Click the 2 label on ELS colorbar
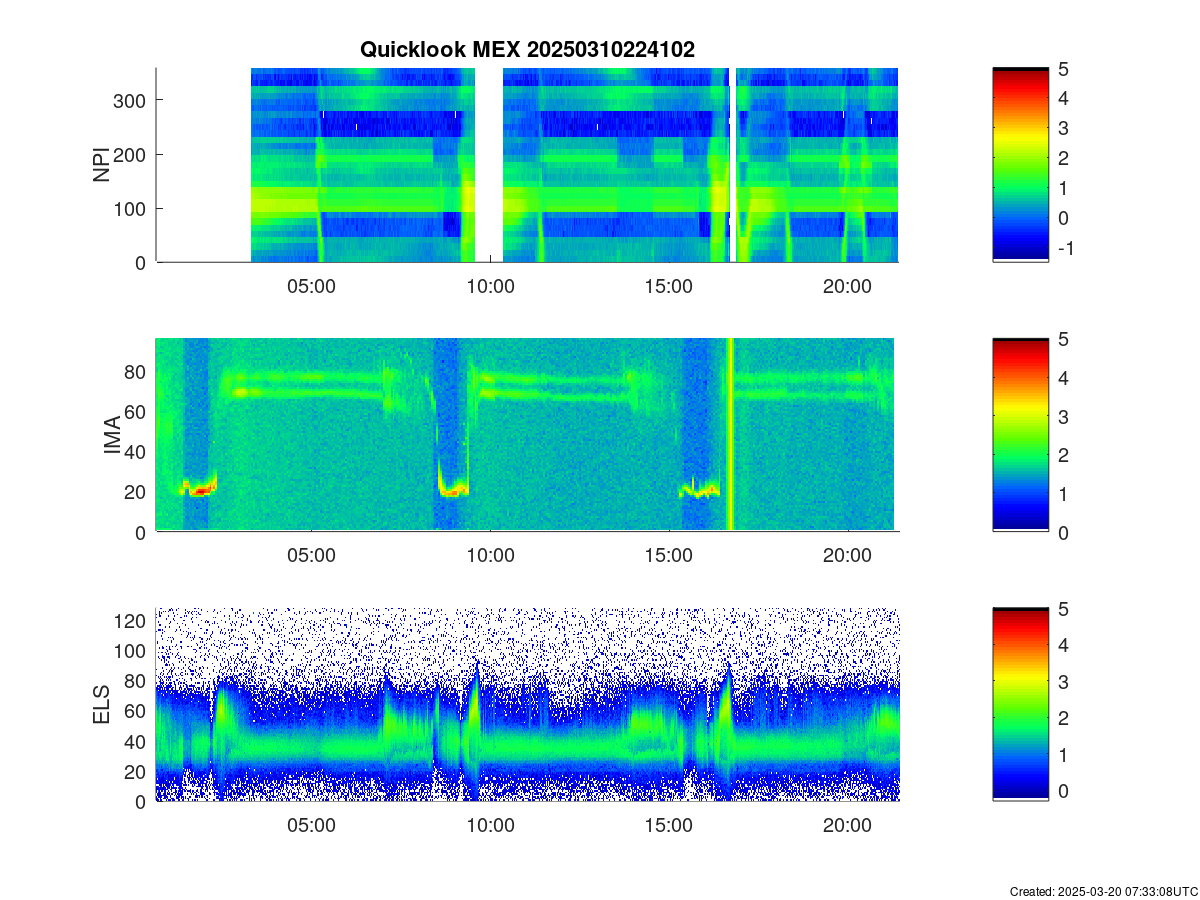Image resolution: width=1200 pixels, height=900 pixels. tap(1066, 718)
